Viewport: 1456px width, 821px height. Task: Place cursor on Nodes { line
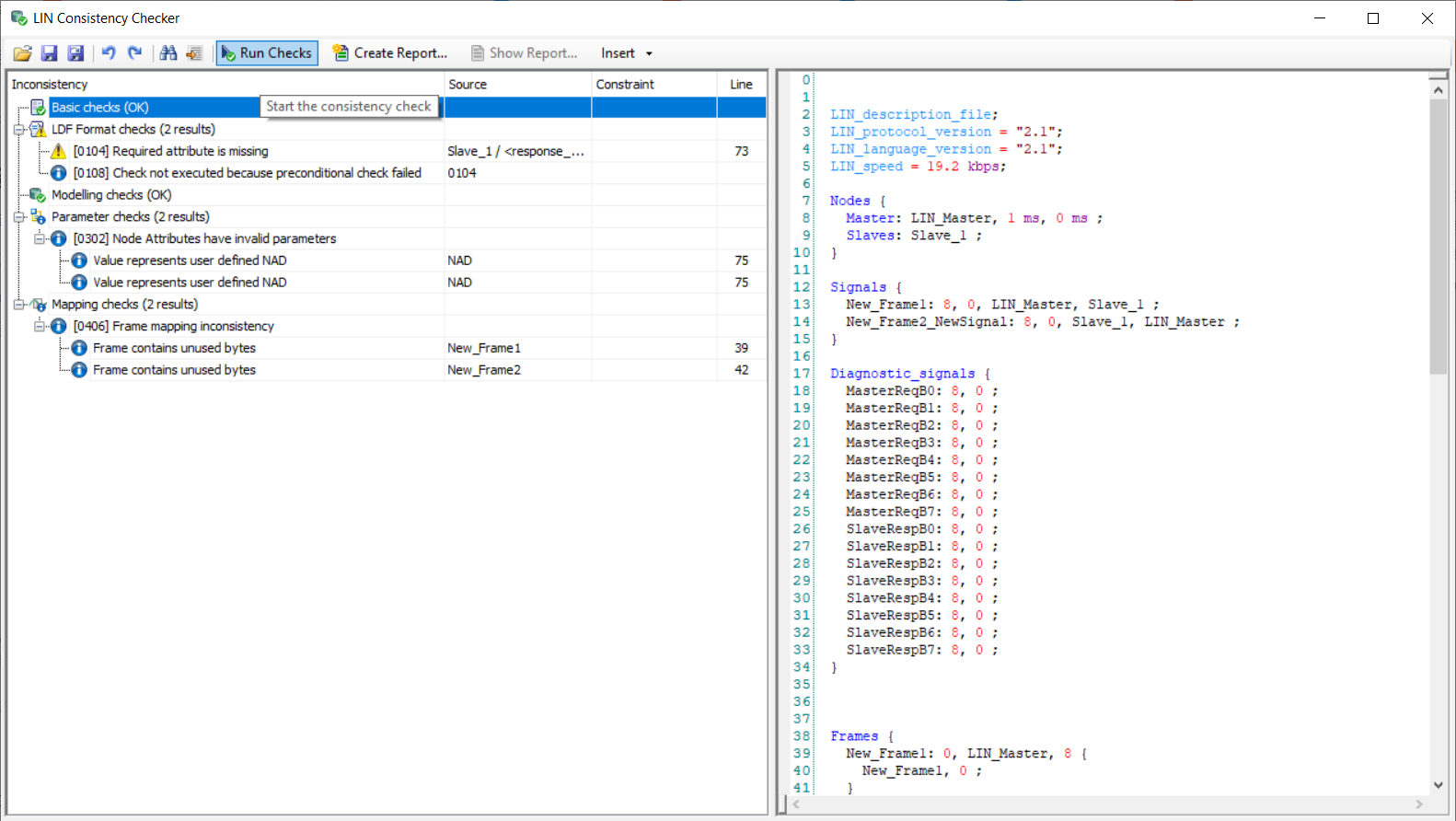pos(857,201)
